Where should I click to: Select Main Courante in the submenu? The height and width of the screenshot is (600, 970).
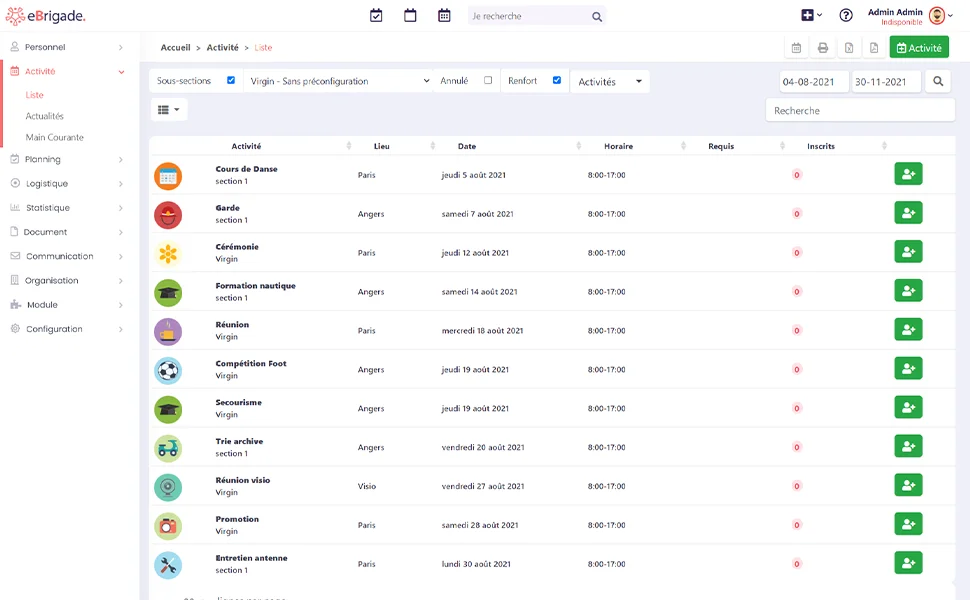pyautogui.click(x=54, y=137)
